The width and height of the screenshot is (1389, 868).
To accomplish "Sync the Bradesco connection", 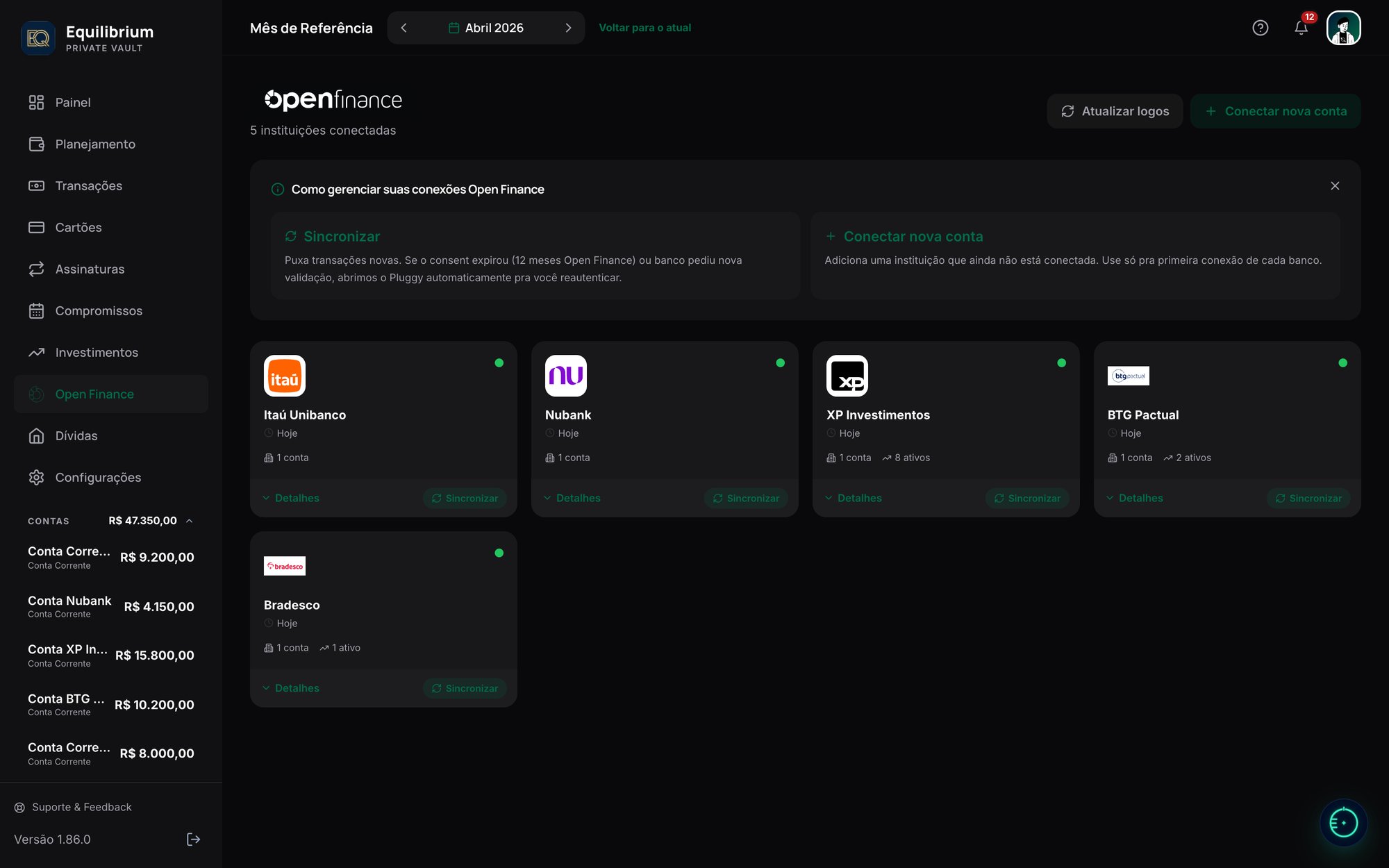I will coord(465,688).
